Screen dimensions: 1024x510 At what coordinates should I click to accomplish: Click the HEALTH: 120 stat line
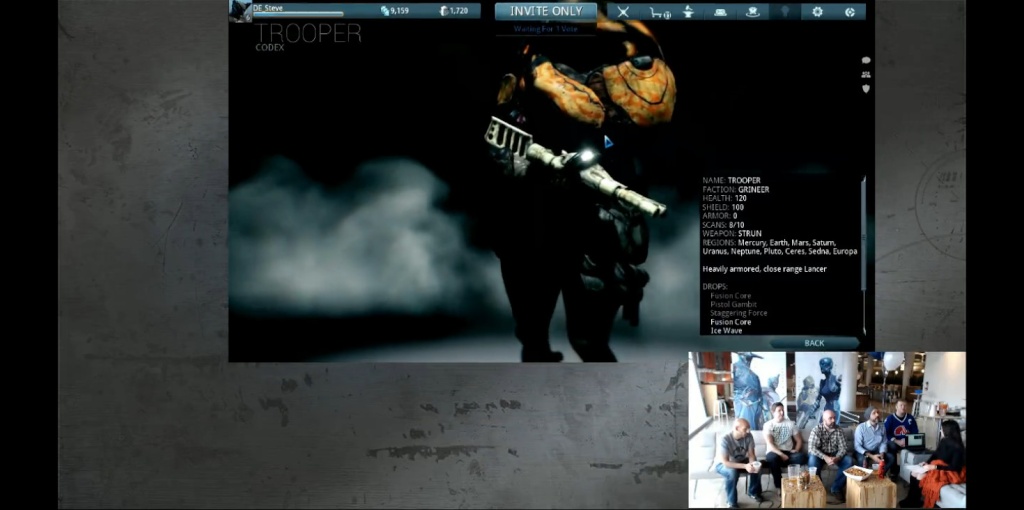coord(724,198)
